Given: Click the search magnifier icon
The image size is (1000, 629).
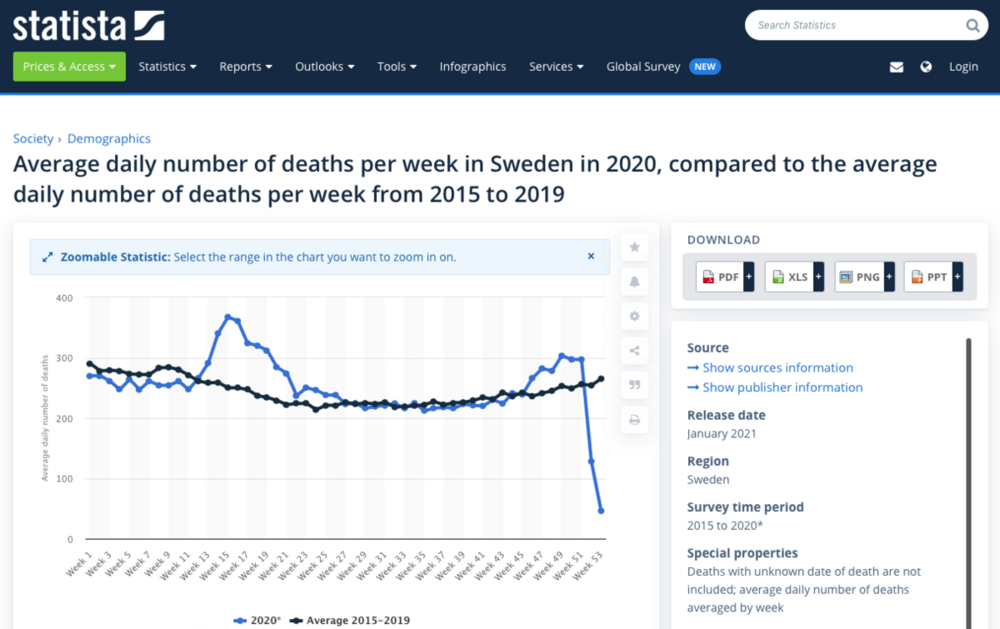Looking at the screenshot, I should pyautogui.click(x=972, y=25).
